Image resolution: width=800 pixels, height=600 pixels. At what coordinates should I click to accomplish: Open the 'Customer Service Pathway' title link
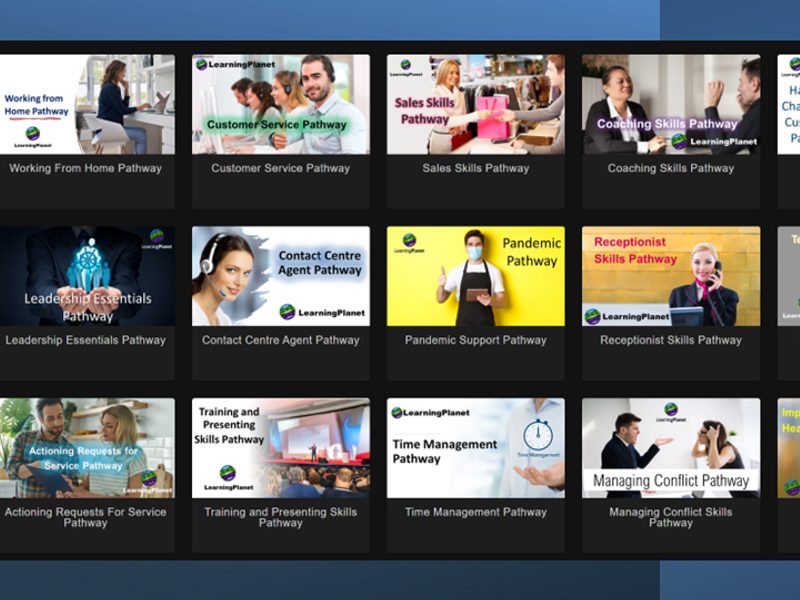tap(280, 168)
